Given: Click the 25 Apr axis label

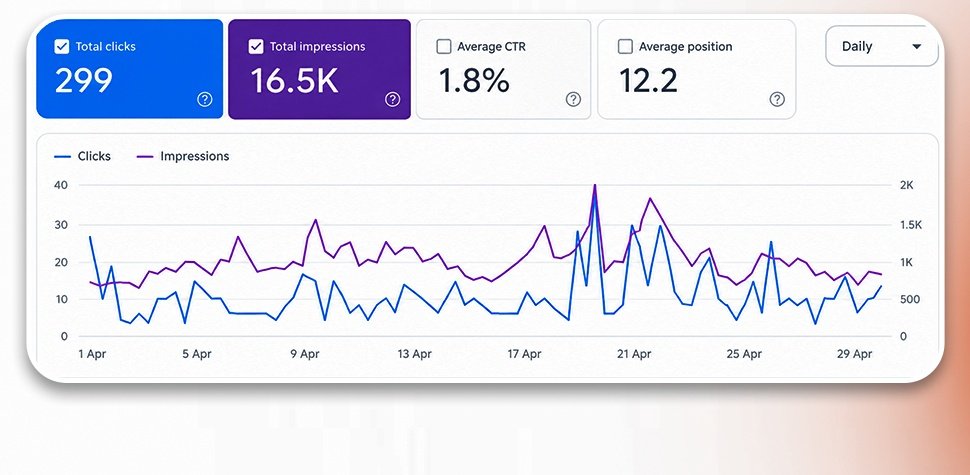Looking at the screenshot, I should [x=744, y=354].
